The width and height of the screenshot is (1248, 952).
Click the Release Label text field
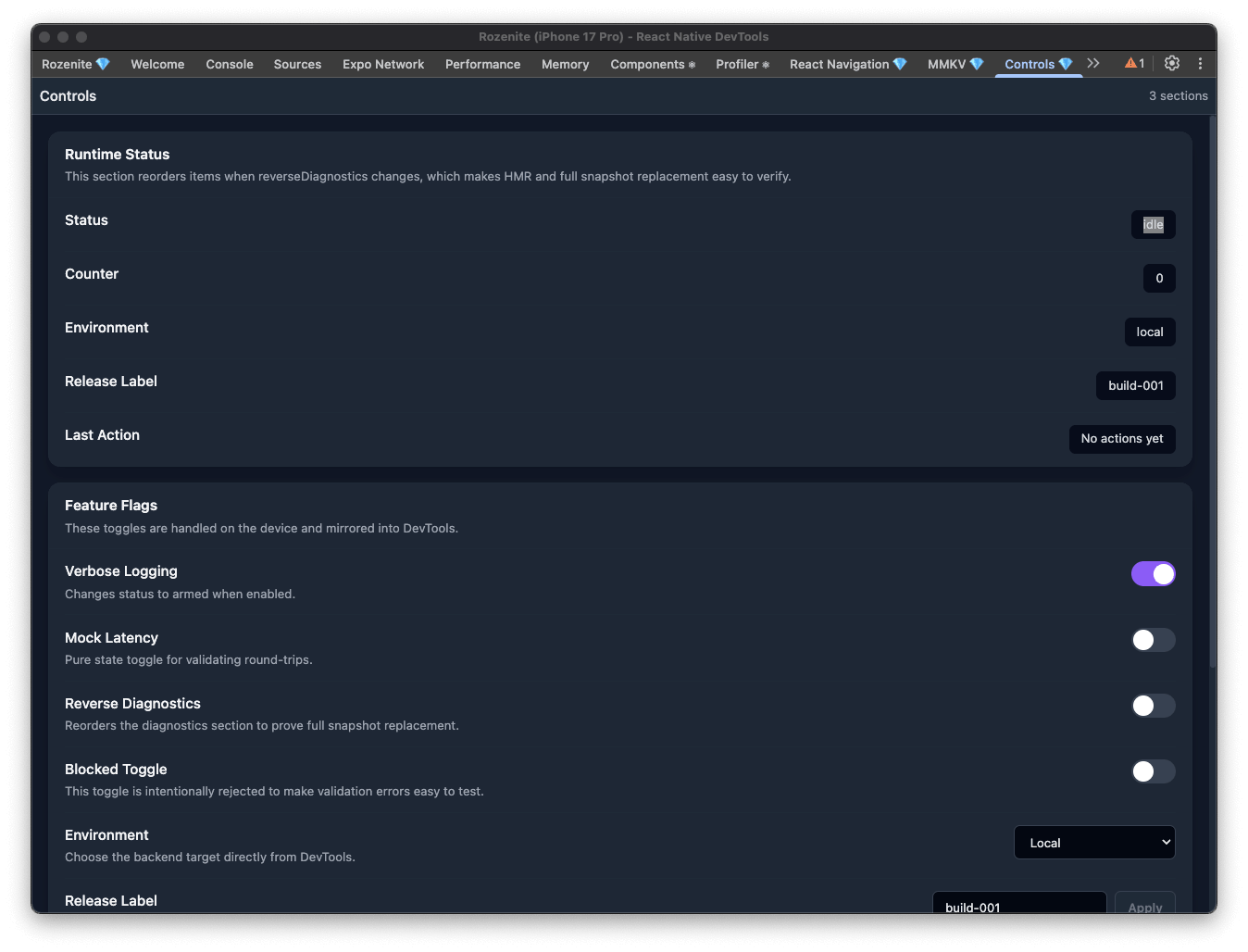(1018, 904)
